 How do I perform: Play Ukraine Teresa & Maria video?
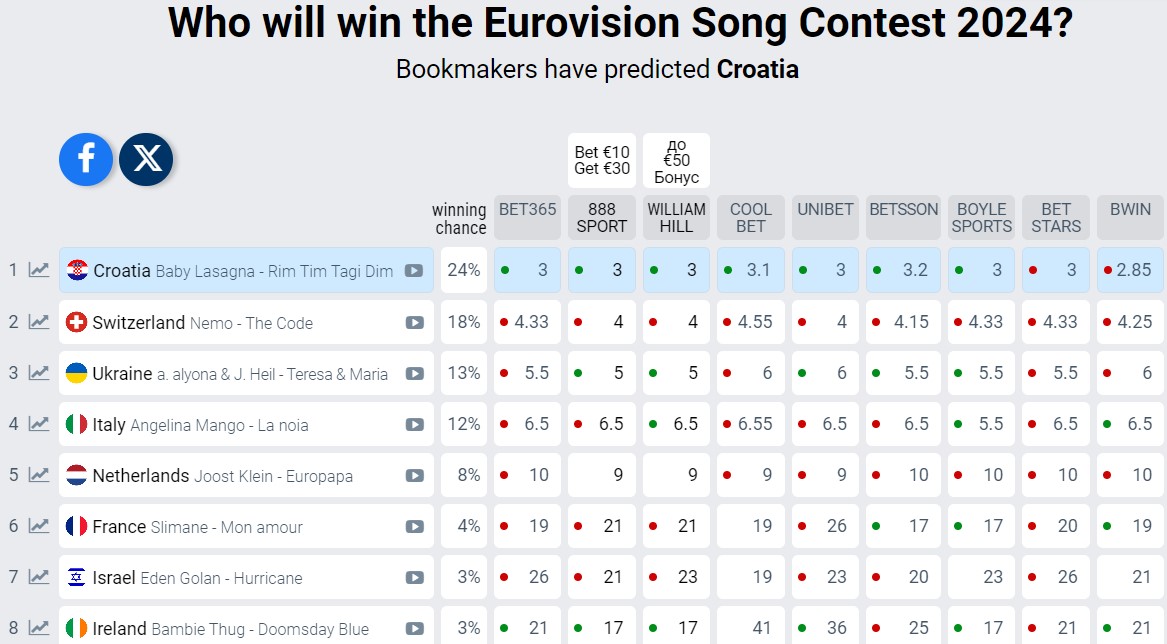413,374
